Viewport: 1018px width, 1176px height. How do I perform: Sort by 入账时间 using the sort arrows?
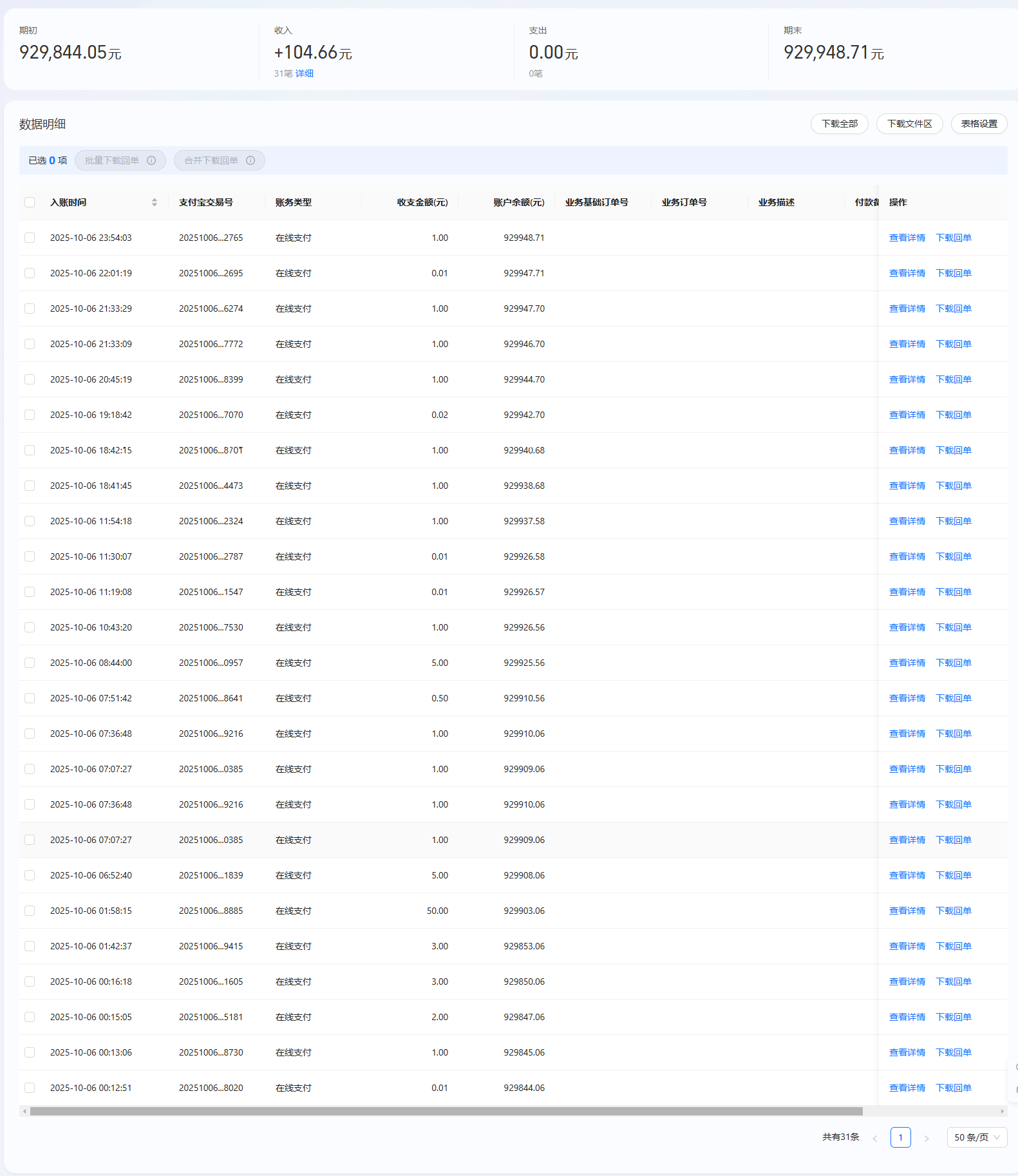pos(155,202)
